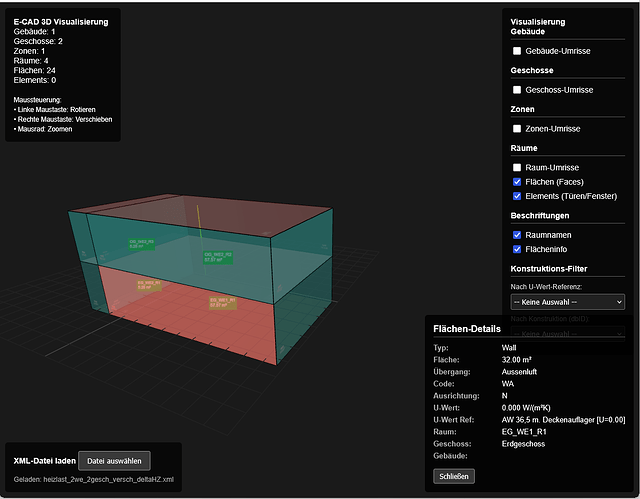Screen dimensions: 640x499
Task: Uncheck the Flächen (Faces) checkbox
Action: [517, 182]
